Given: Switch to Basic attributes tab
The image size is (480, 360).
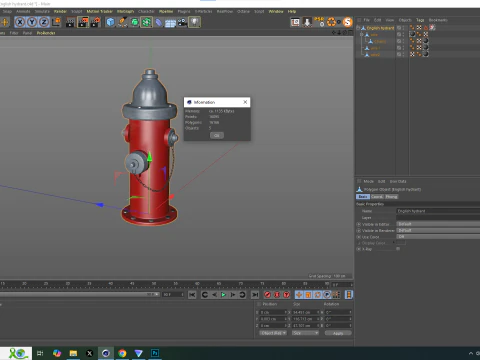Looking at the screenshot, I should point(363,197).
